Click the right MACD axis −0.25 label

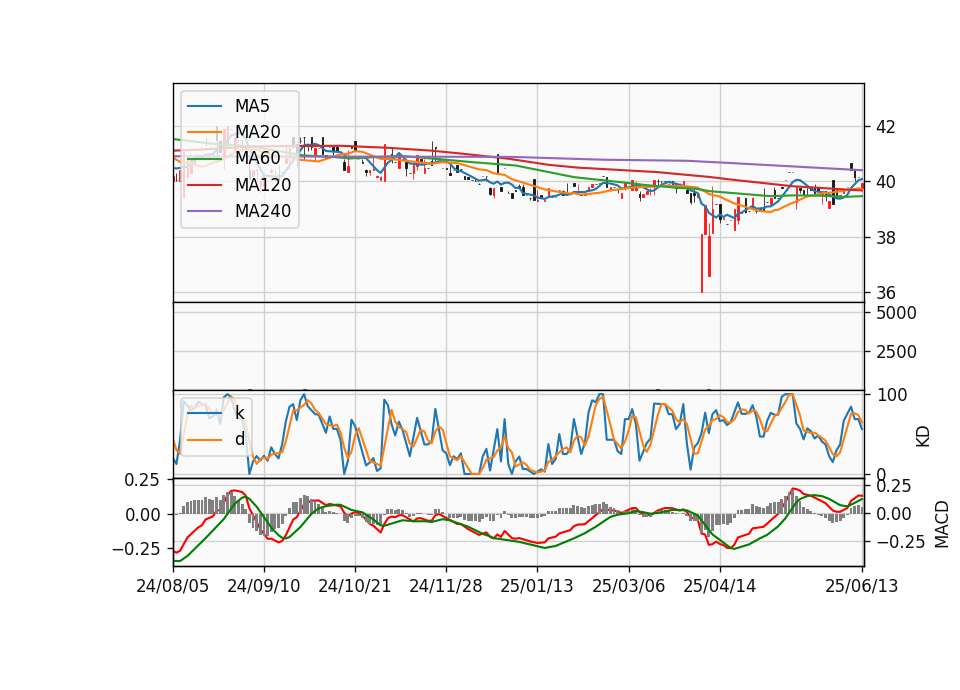(901, 542)
